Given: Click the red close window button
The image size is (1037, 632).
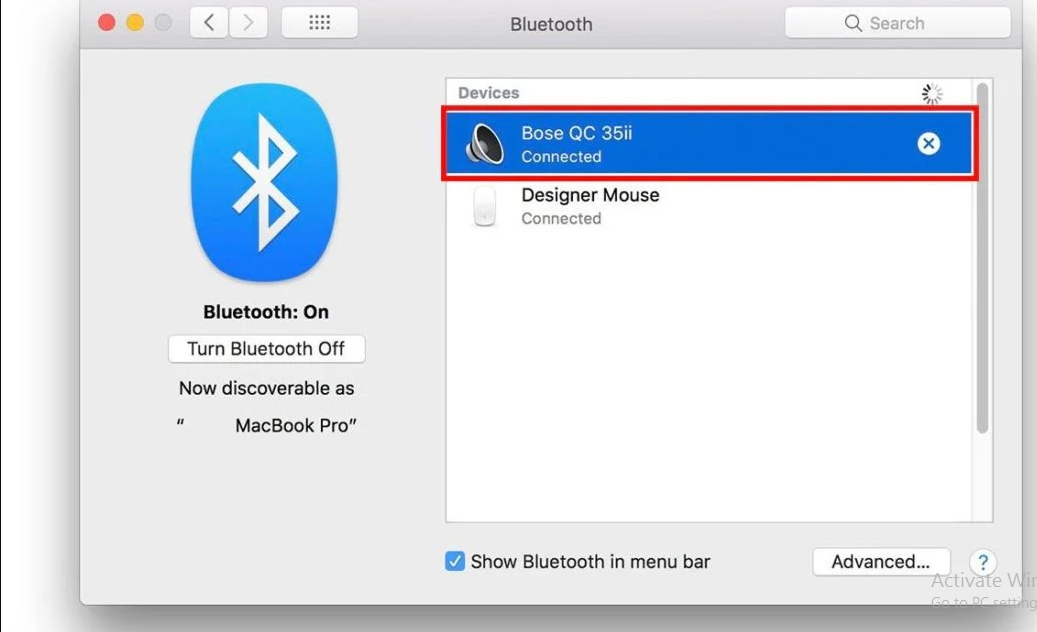Looking at the screenshot, I should coord(106,23).
